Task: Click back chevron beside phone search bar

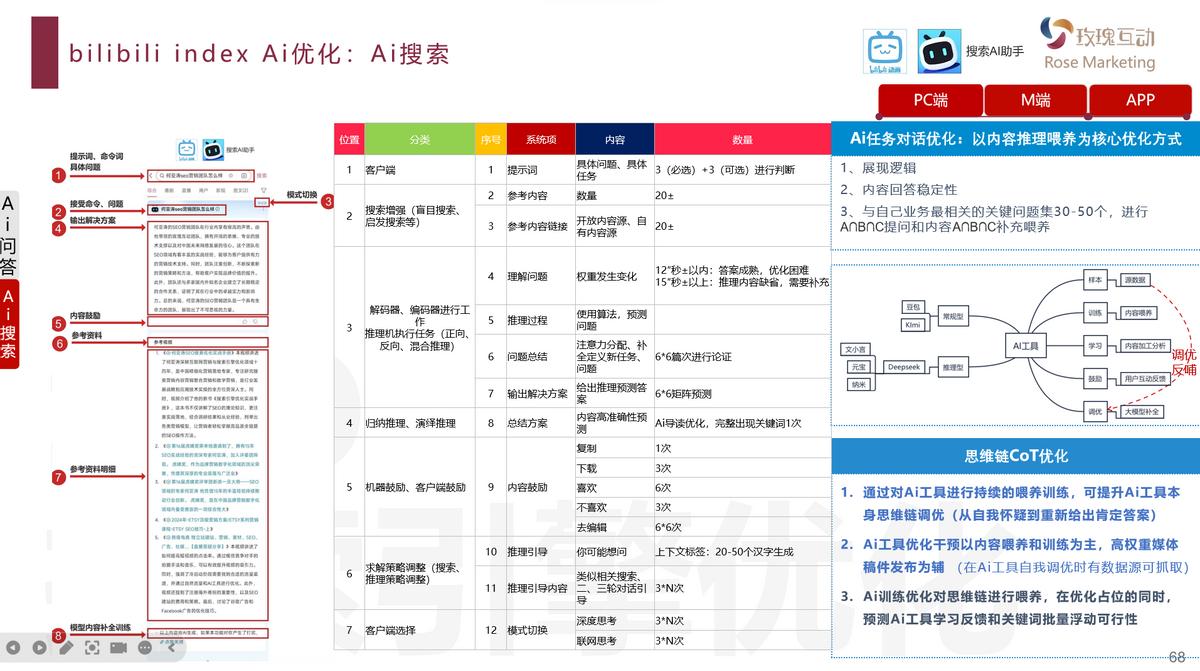Action: (x=151, y=175)
